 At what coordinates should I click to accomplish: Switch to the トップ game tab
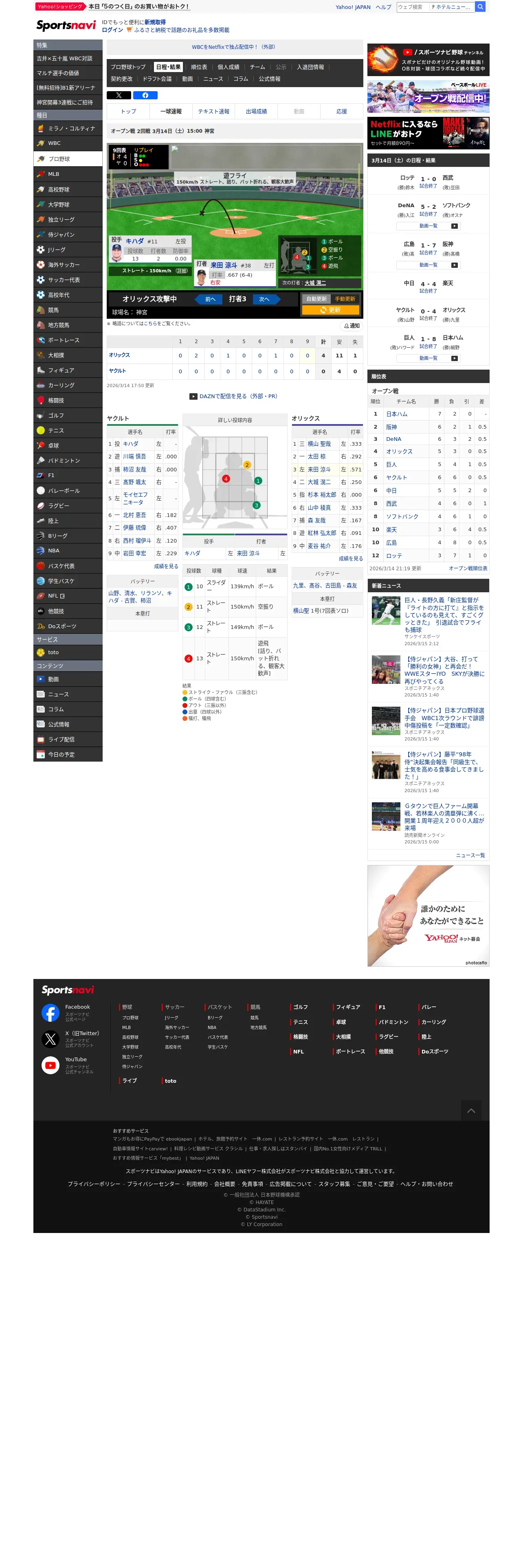point(128,112)
